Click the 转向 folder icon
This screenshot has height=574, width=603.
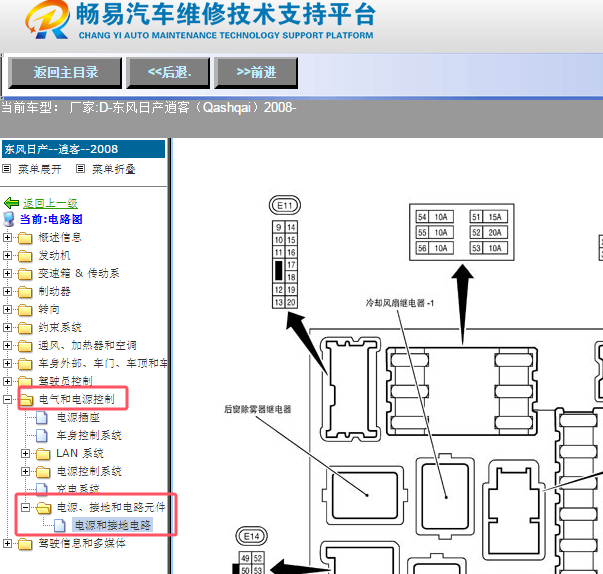(x=25, y=310)
